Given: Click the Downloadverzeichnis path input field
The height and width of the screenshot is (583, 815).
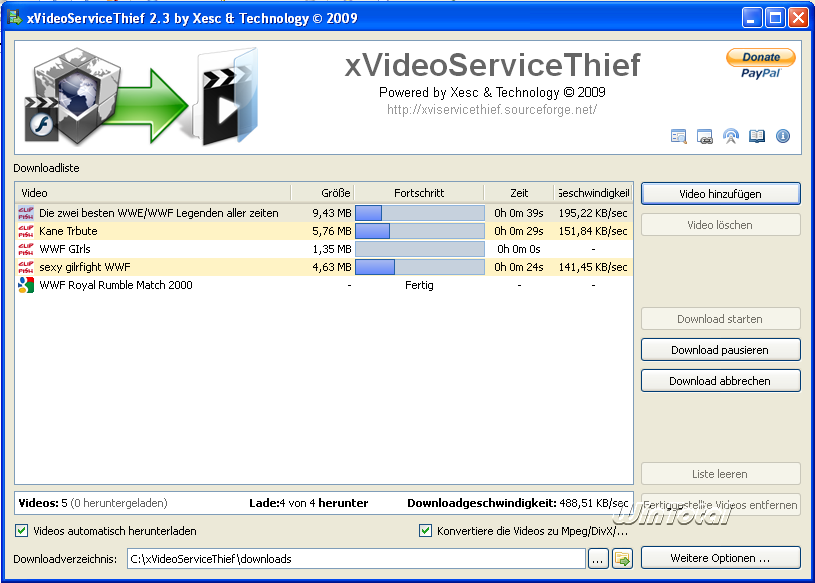Looking at the screenshot, I should pyautogui.click(x=357, y=559).
